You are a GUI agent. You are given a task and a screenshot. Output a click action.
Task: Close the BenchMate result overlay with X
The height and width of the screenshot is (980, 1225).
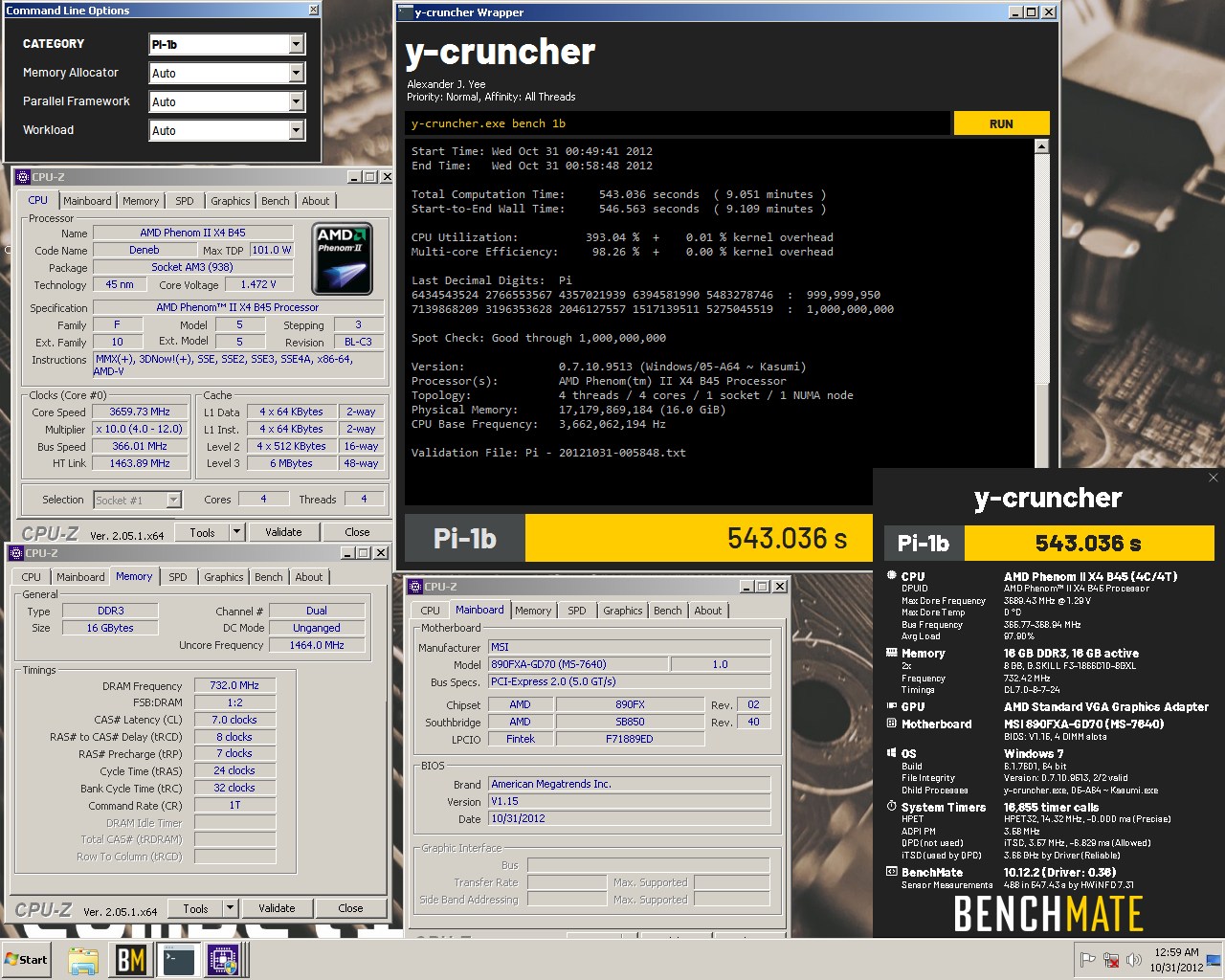[1214, 478]
